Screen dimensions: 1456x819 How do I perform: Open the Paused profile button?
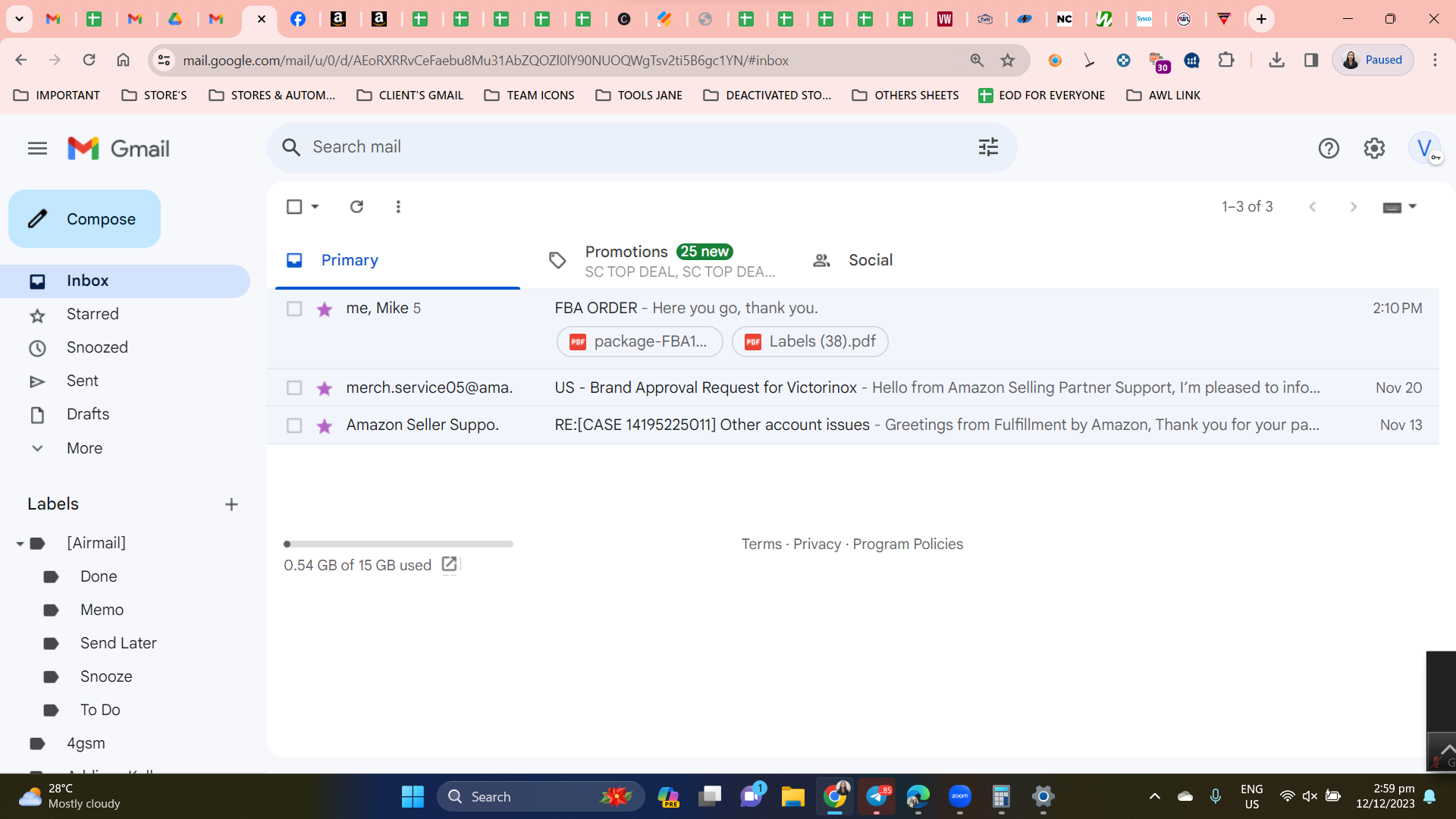[1373, 60]
